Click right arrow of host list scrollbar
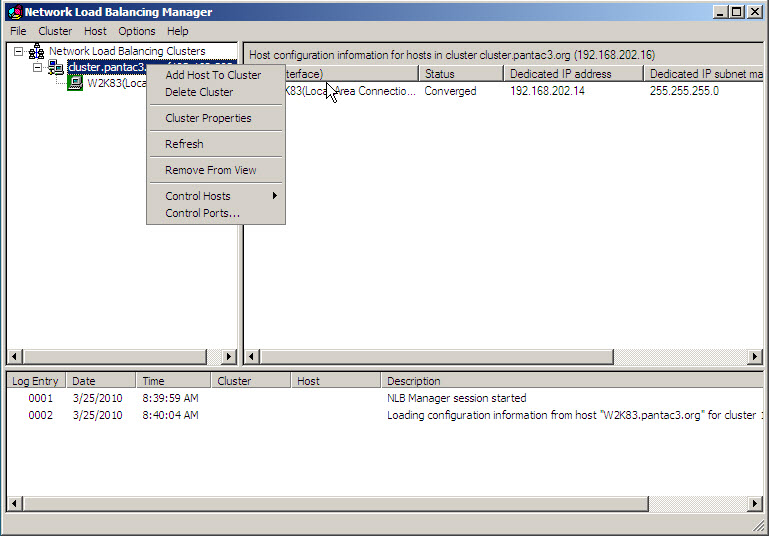The width and height of the screenshot is (769, 536). click(755, 357)
